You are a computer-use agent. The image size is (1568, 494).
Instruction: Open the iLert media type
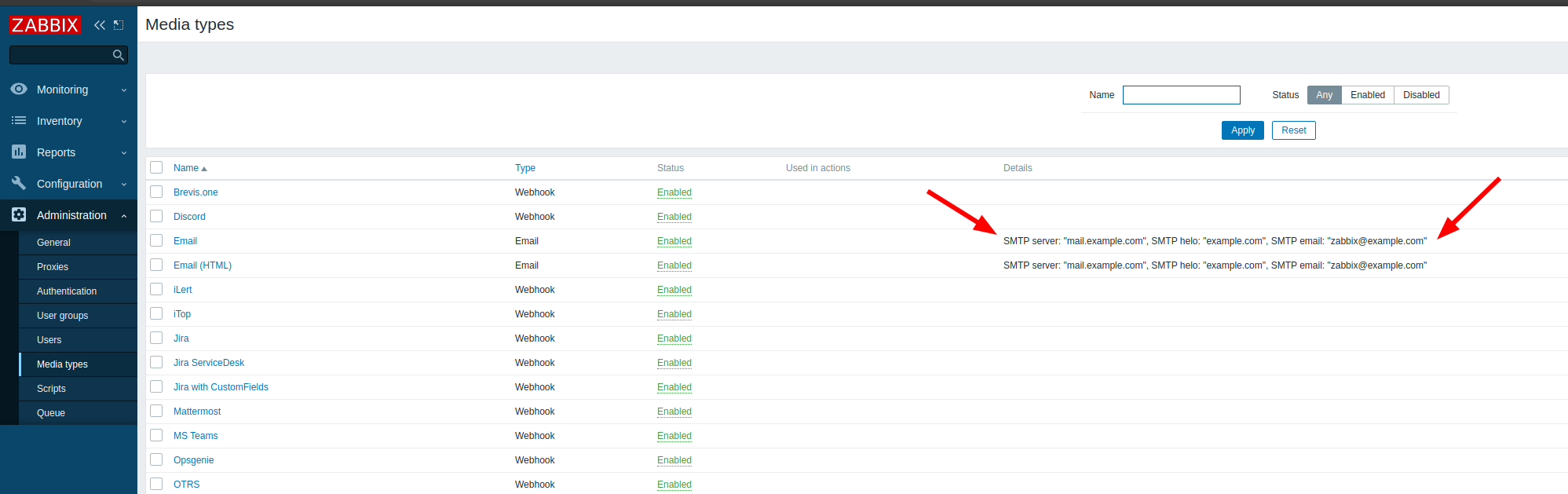click(x=182, y=290)
